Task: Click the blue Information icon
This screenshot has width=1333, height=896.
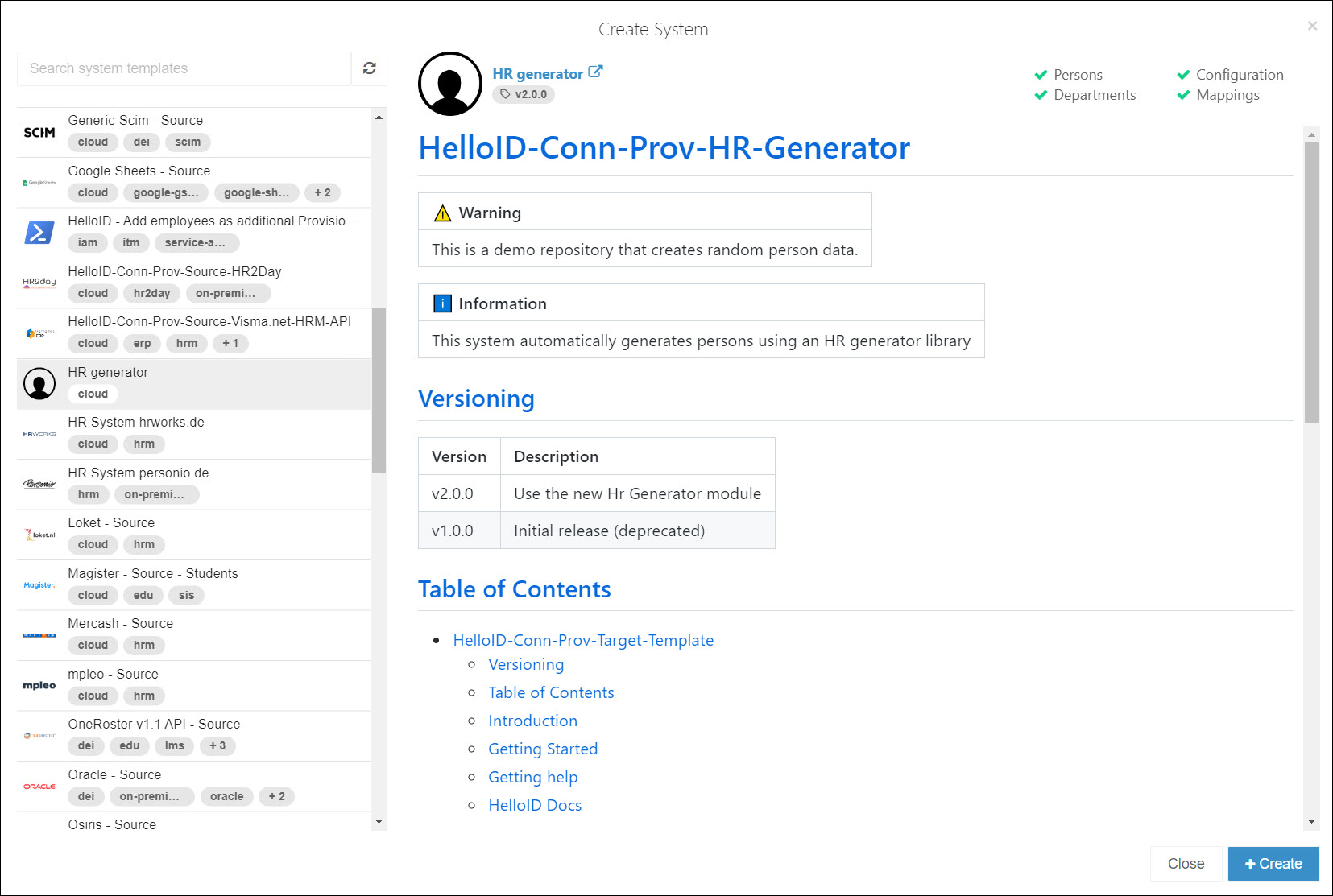Action: (442, 303)
